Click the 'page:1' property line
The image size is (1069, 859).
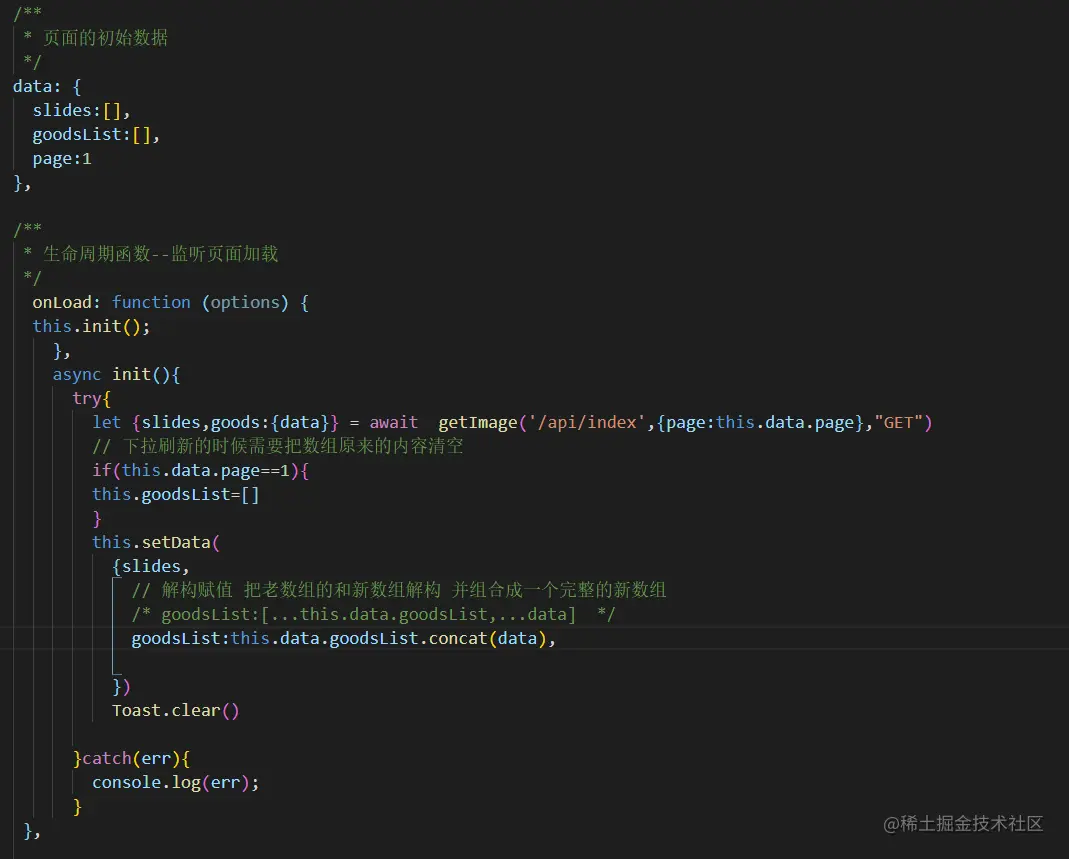click(x=62, y=159)
